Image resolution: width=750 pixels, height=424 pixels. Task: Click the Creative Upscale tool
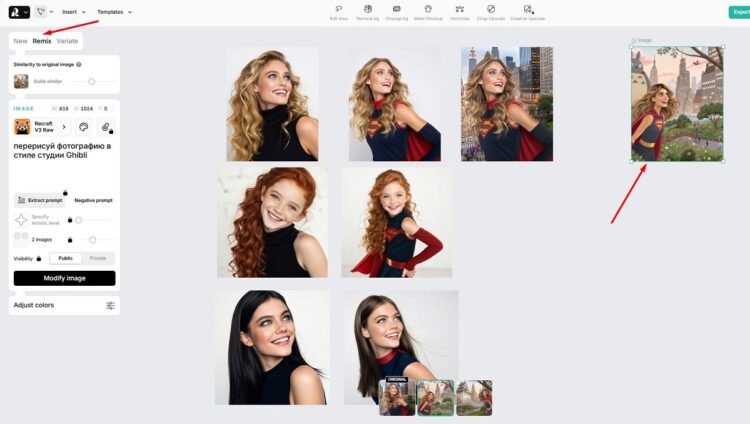(x=527, y=12)
